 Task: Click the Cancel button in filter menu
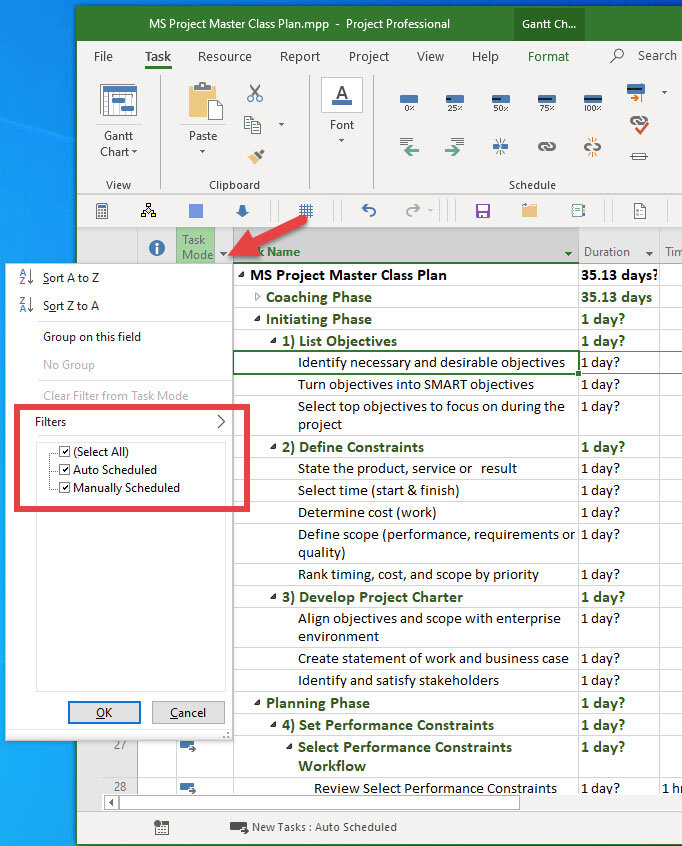point(188,713)
